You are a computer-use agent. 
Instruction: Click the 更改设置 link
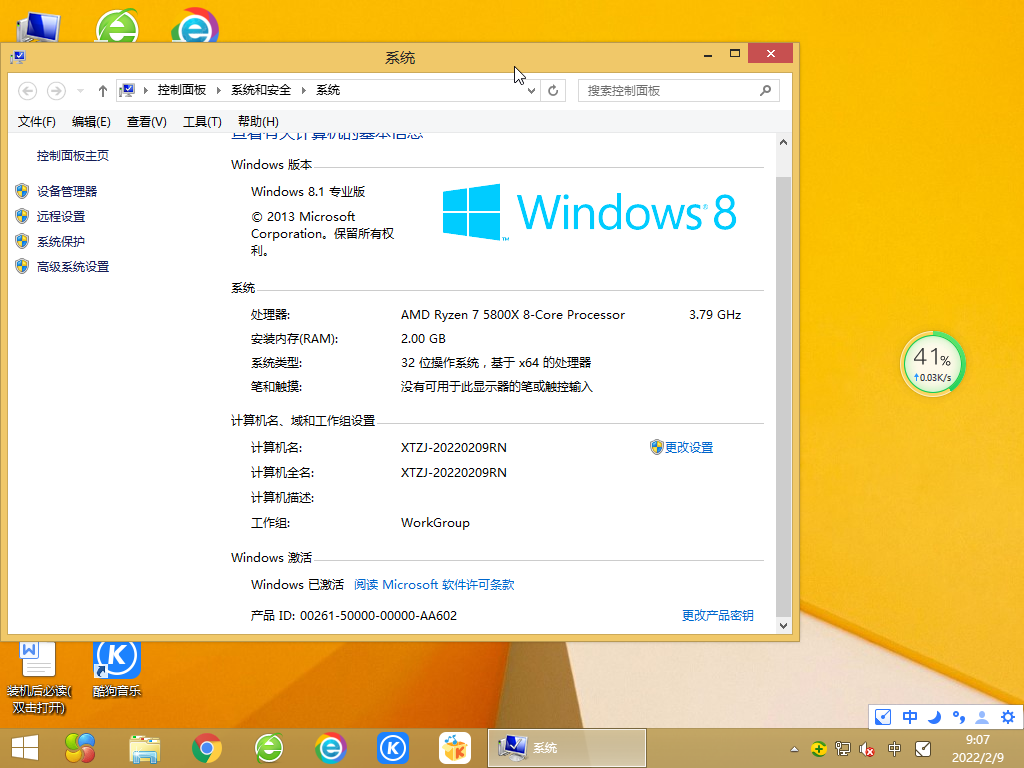689,447
